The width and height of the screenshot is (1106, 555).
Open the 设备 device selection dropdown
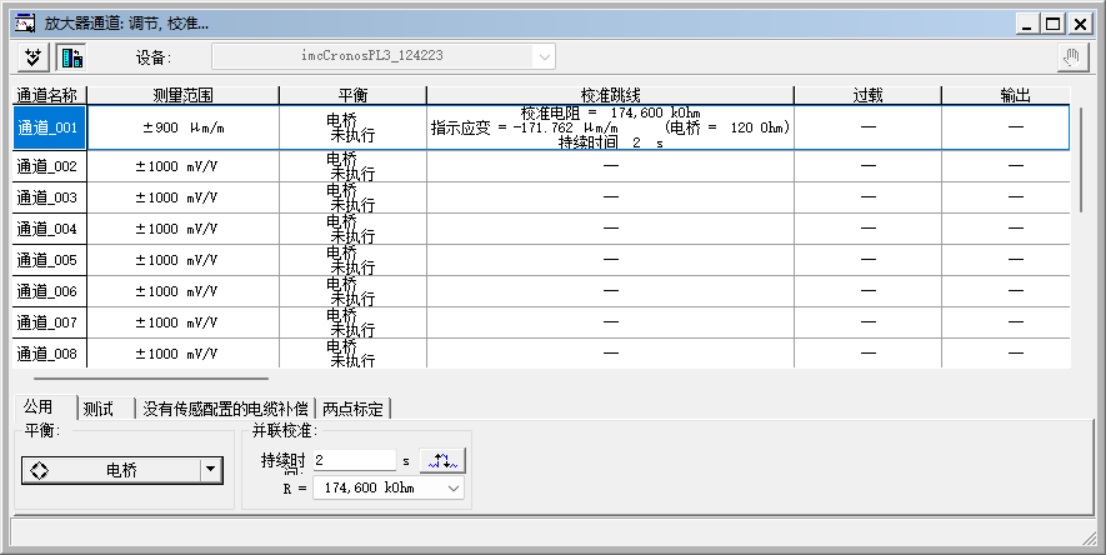point(545,57)
